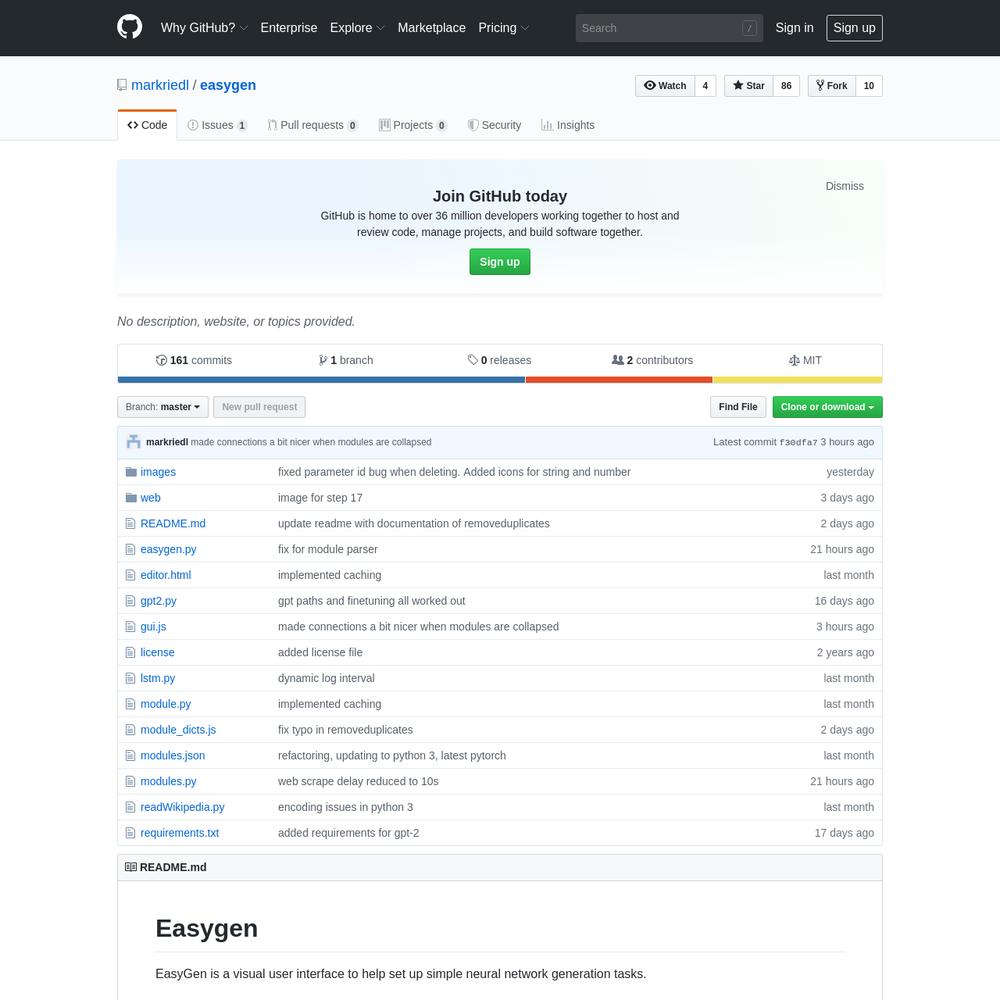Open the Branch: master selector
Viewport: 1000px width, 1000px height.
coord(163,407)
